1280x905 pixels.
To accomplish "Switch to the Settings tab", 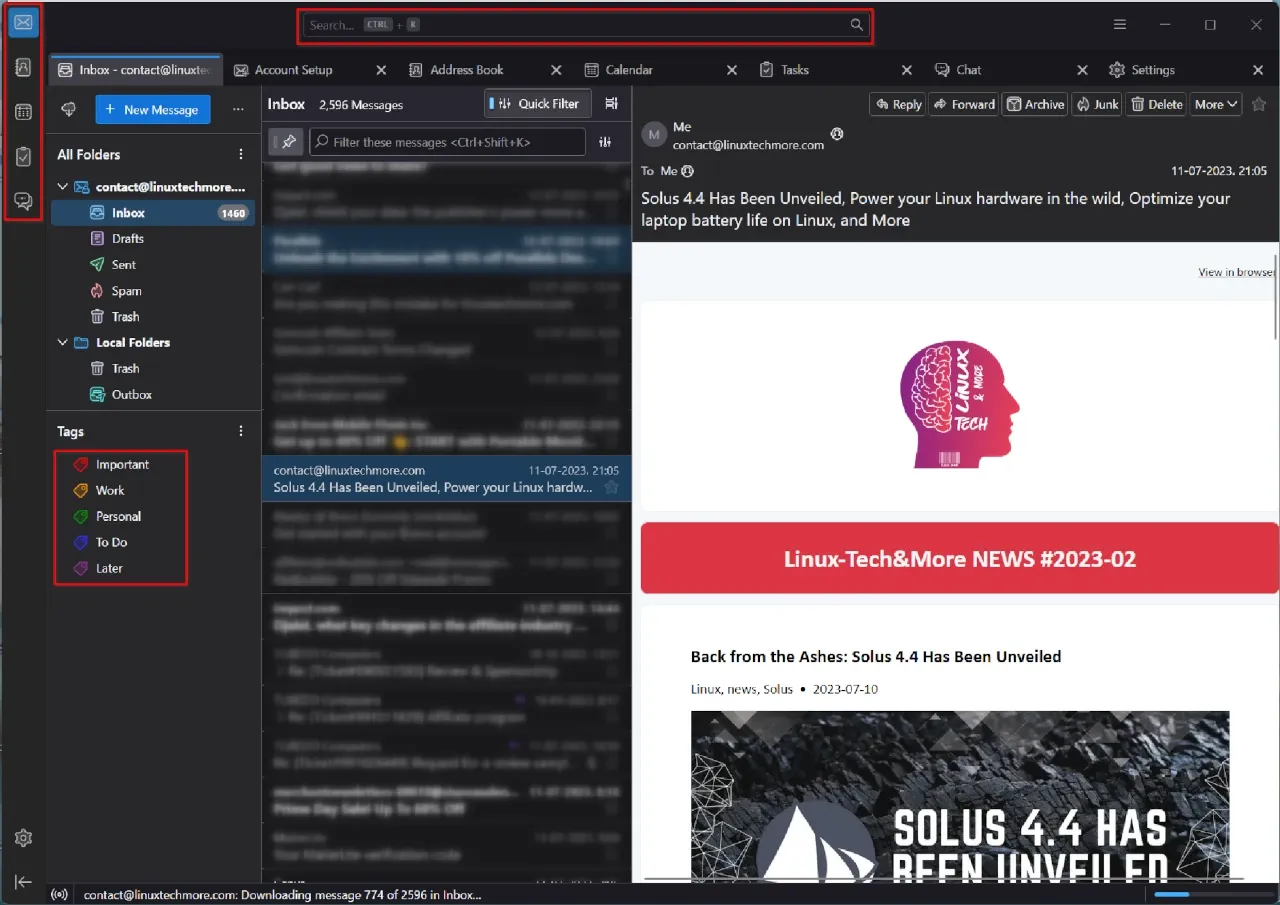I will tap(1153, 70).
